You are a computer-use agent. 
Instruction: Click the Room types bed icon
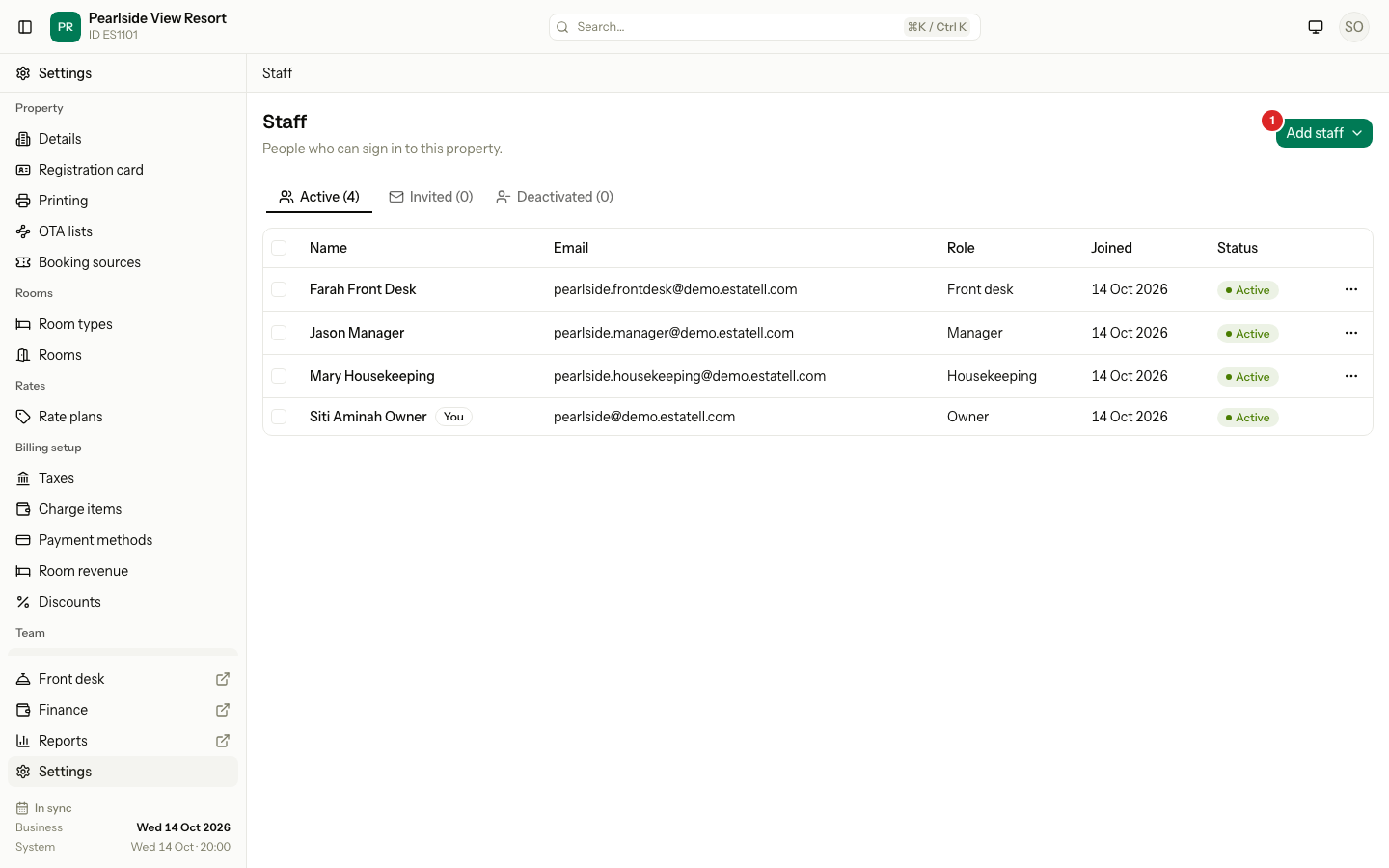pyautogui.click(x=23, y=324)
